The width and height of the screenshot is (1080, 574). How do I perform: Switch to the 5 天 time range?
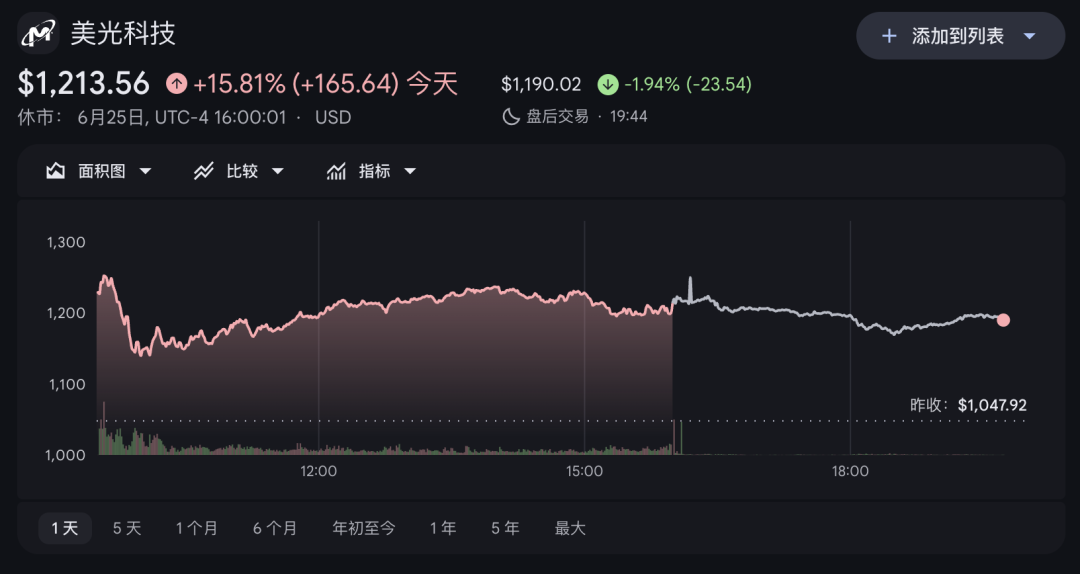(x=127, y=529)
